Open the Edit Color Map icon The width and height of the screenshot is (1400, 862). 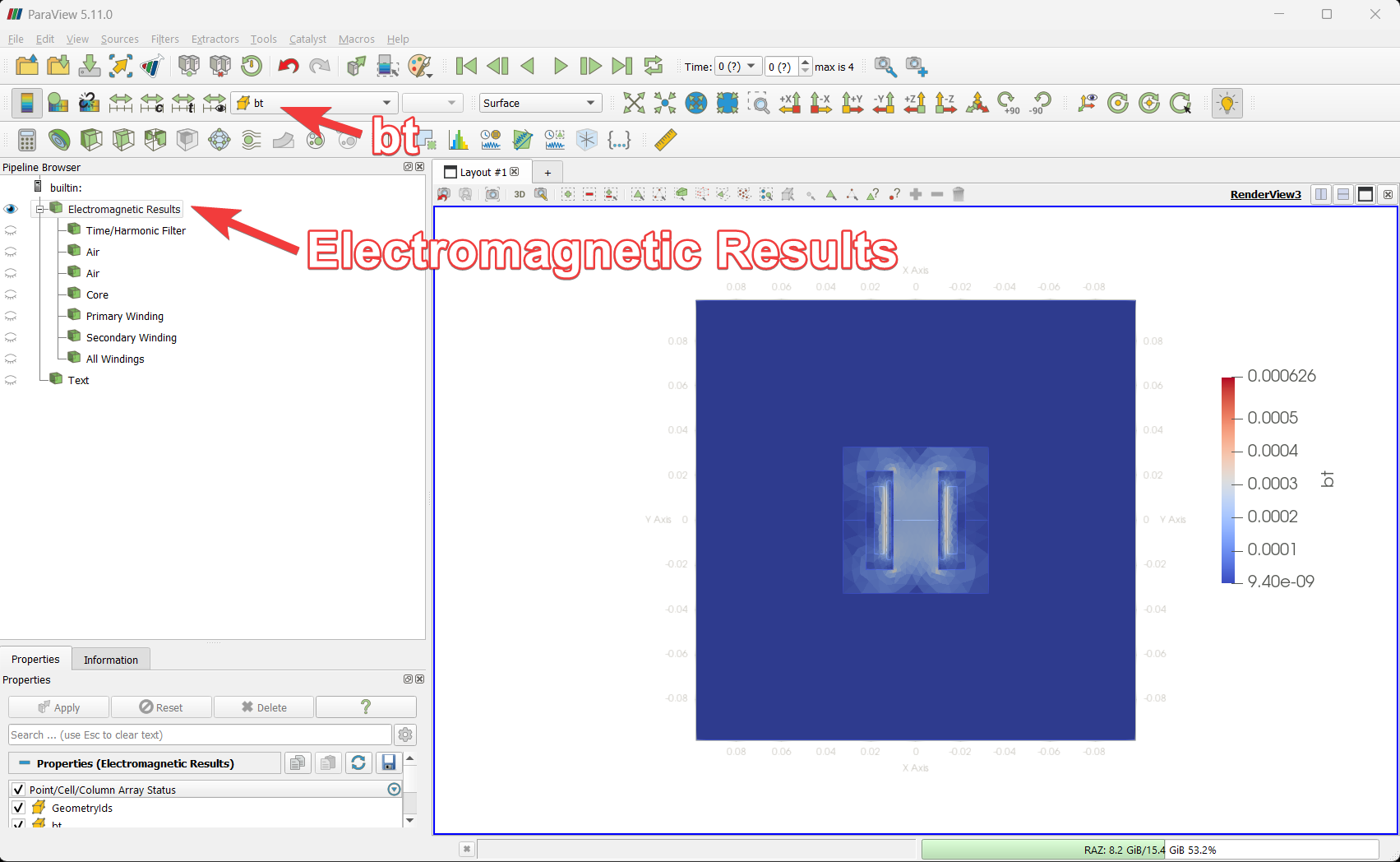coord(58,103)
